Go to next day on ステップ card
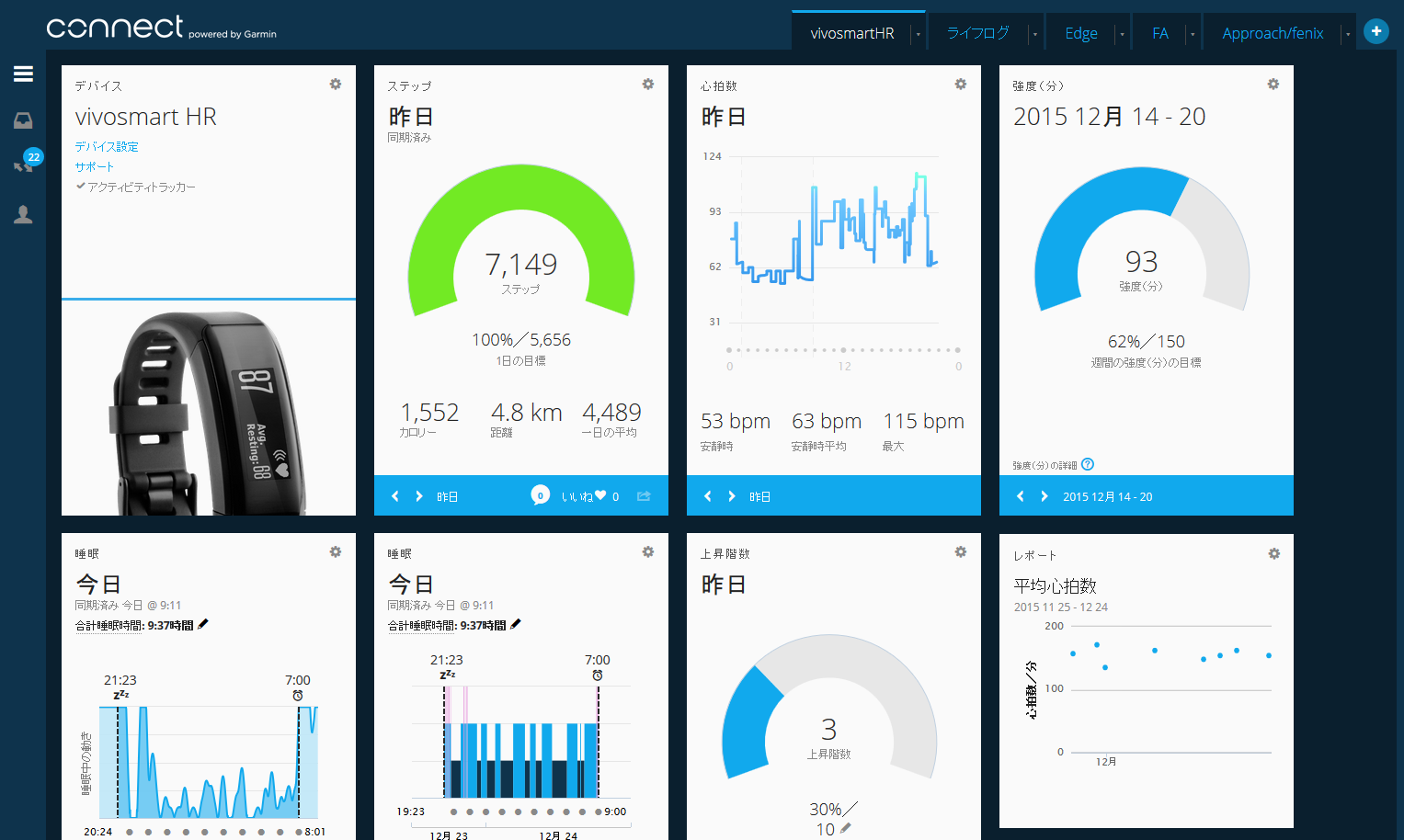 [419, 496]
